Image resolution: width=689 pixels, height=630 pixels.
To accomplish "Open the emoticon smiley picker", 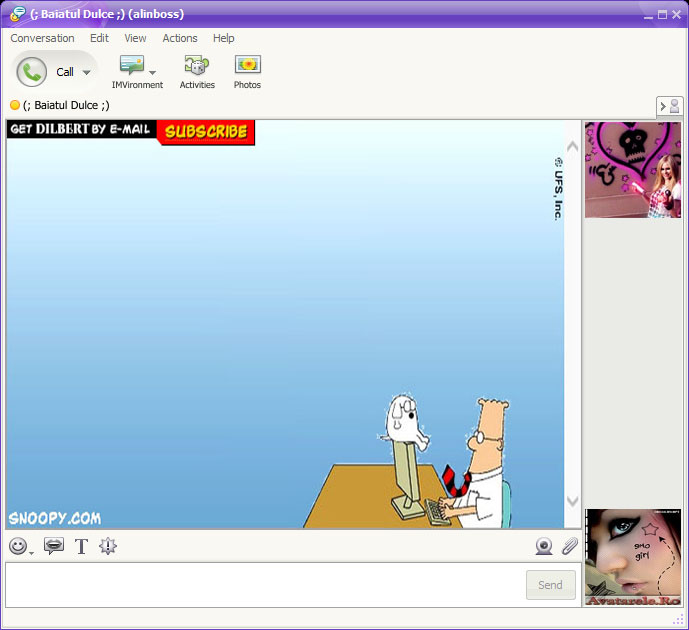I will (18, 547).
